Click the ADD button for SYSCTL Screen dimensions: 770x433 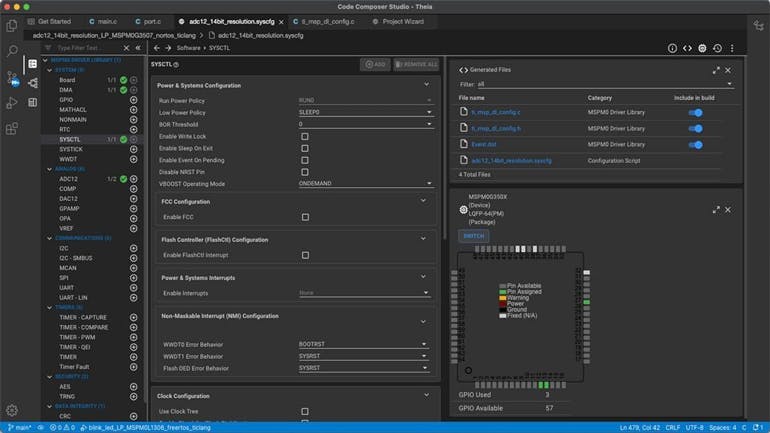pyautogui.click(x=375, y=64)
